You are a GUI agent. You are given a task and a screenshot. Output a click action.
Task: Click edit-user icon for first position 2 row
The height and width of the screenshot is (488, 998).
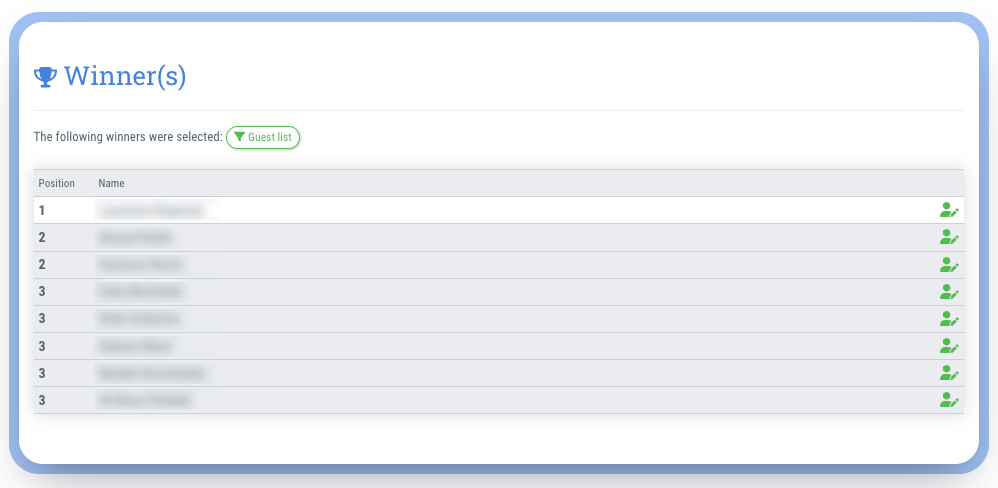coord(949,237)
